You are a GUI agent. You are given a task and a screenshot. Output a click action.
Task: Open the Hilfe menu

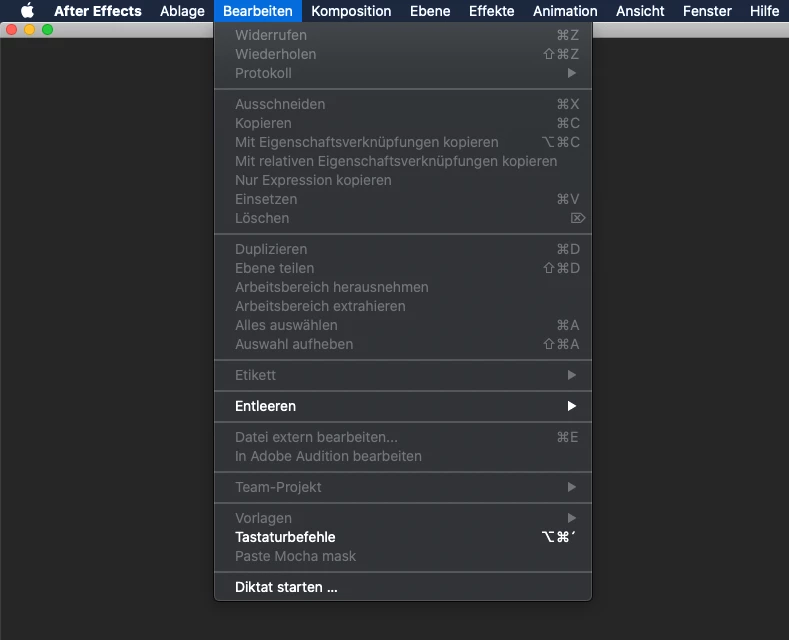[x=764, y=11]
